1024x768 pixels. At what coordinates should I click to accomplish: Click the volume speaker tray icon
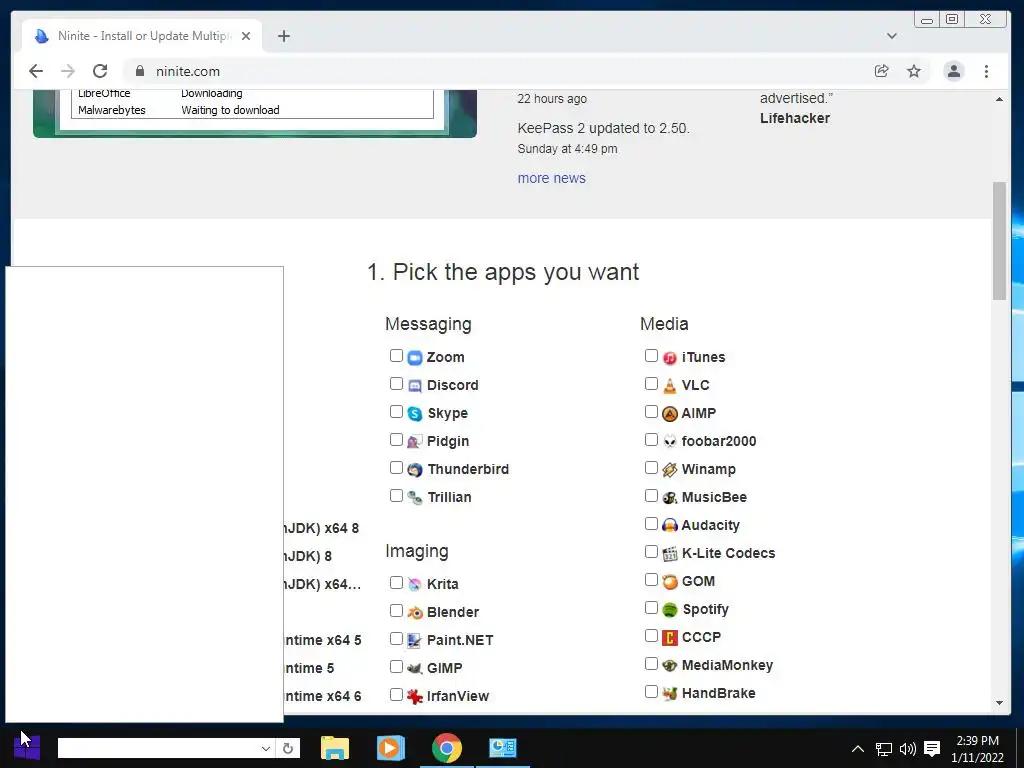pyautogui.click(x=908, y=749)
